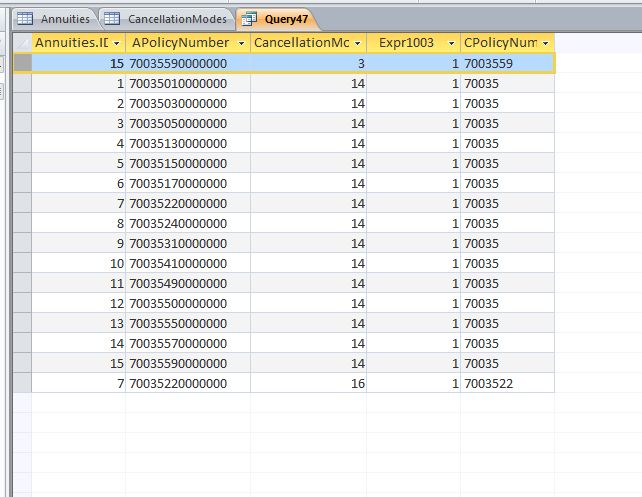Click the CPolicyNum cell 7003522
This screenshot has width=642, height=497.
(x=508, y=384)
